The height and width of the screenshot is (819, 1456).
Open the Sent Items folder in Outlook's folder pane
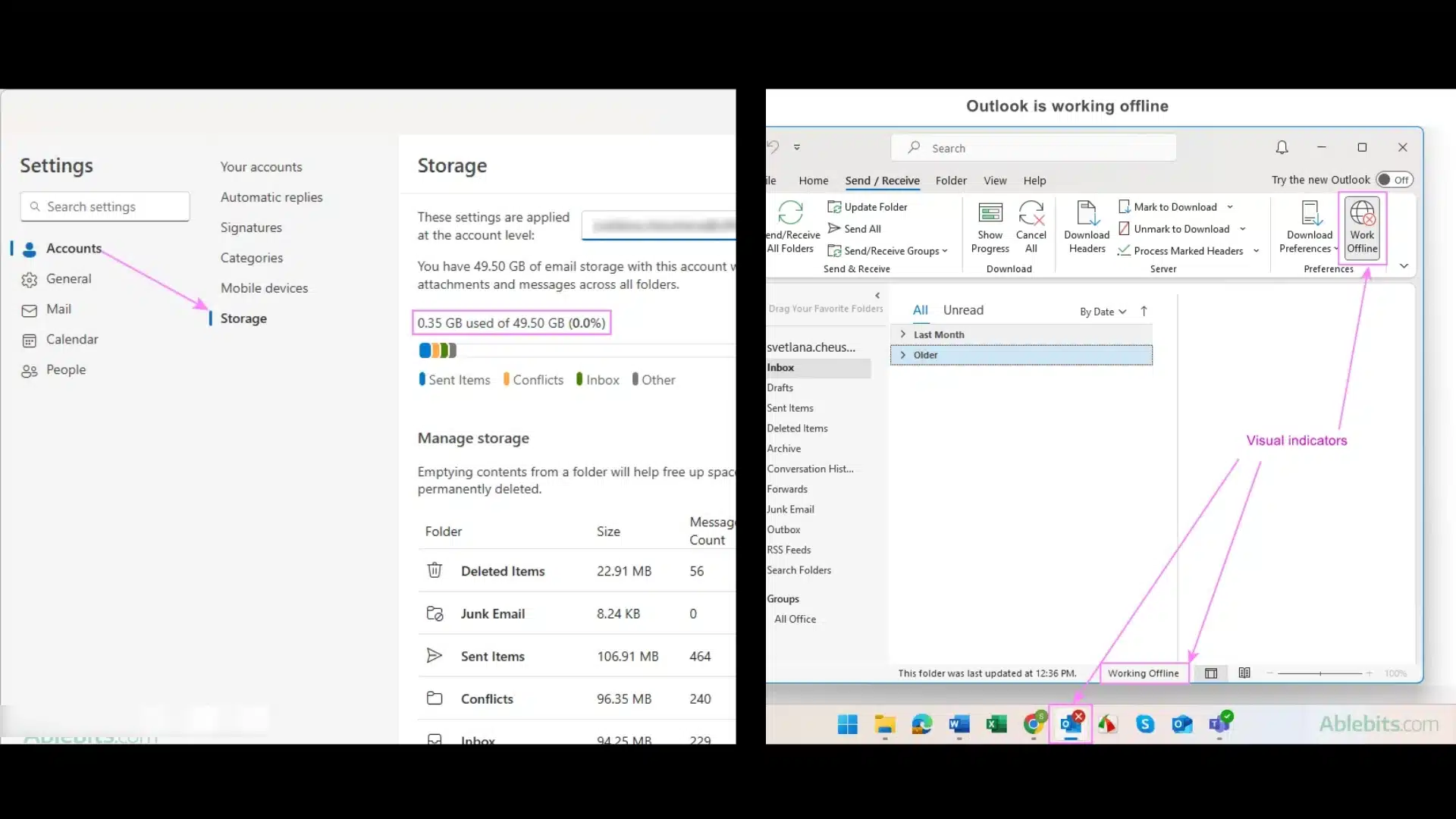coord(790,408)
